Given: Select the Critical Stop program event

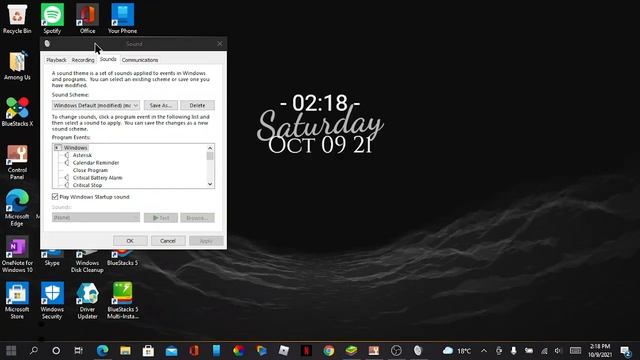Looking at the screenshot, I should pyautogui.click(x=87, y=185).
